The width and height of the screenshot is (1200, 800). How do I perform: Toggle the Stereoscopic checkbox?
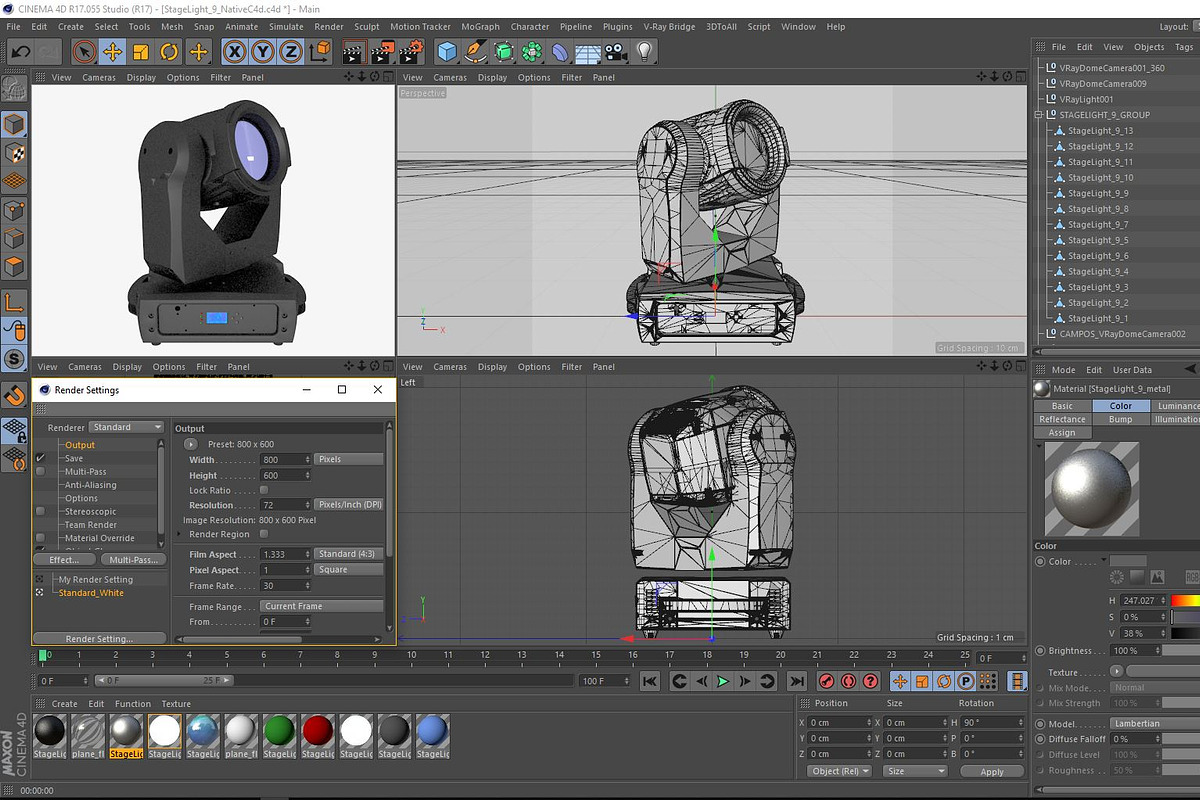click(40, 511)
